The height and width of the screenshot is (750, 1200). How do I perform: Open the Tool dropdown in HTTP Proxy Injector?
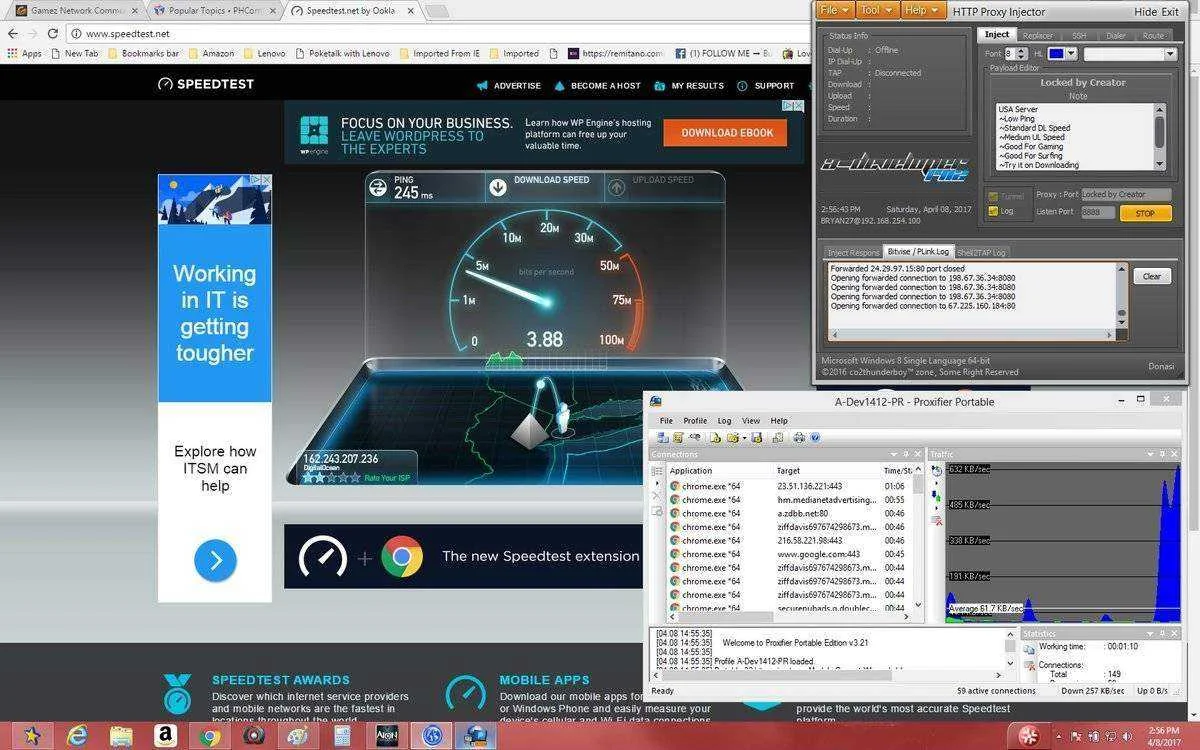(x=877, y=10)
